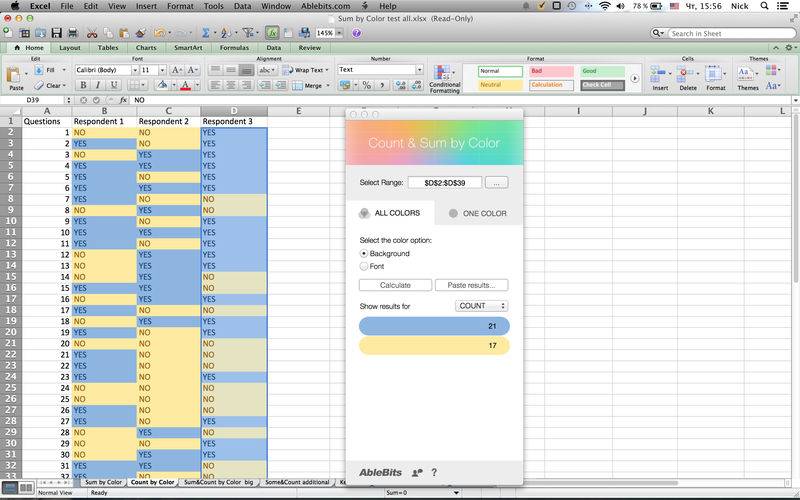Click the Undo arrow icon

[159, 33]
